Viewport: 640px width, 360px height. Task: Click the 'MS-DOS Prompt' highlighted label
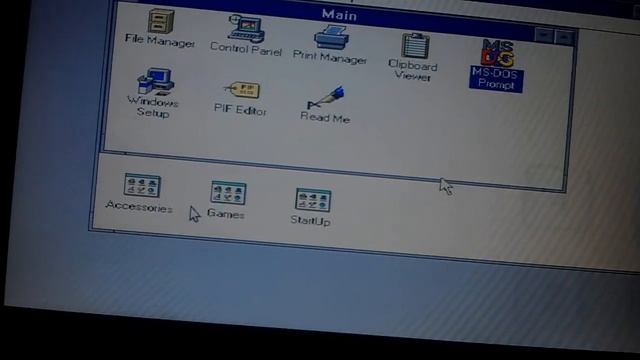pos(496,79)
